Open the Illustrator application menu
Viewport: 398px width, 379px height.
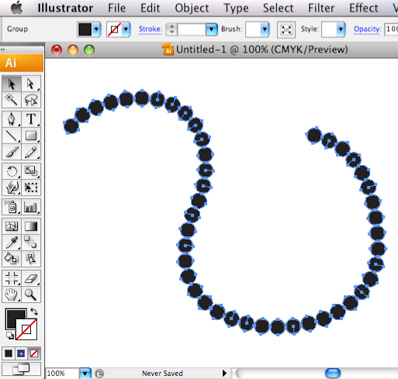(65, 8)
